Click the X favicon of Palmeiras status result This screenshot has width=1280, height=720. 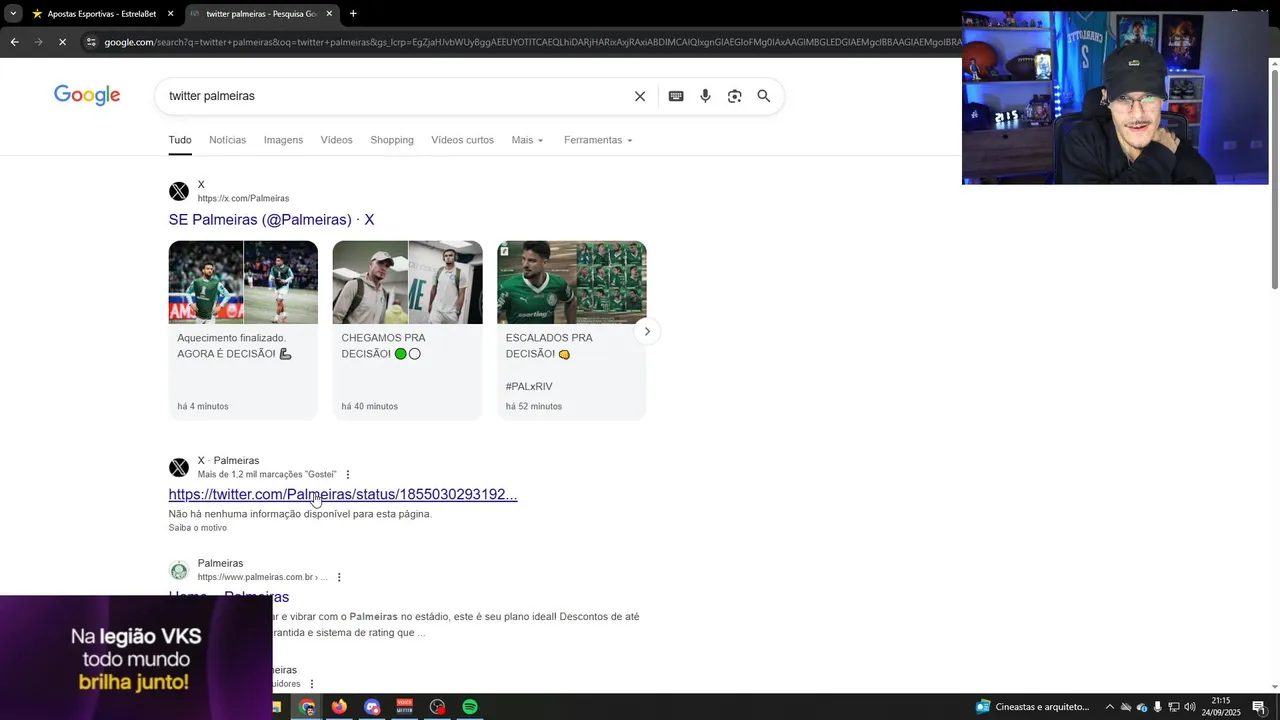(x=179, y=467)
